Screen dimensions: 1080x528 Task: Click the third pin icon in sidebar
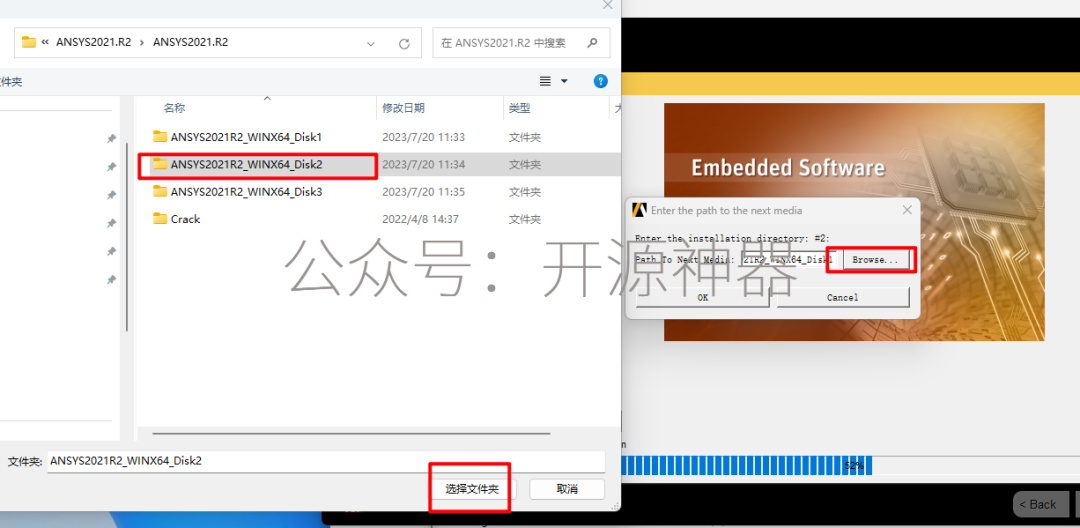(111, 195)
